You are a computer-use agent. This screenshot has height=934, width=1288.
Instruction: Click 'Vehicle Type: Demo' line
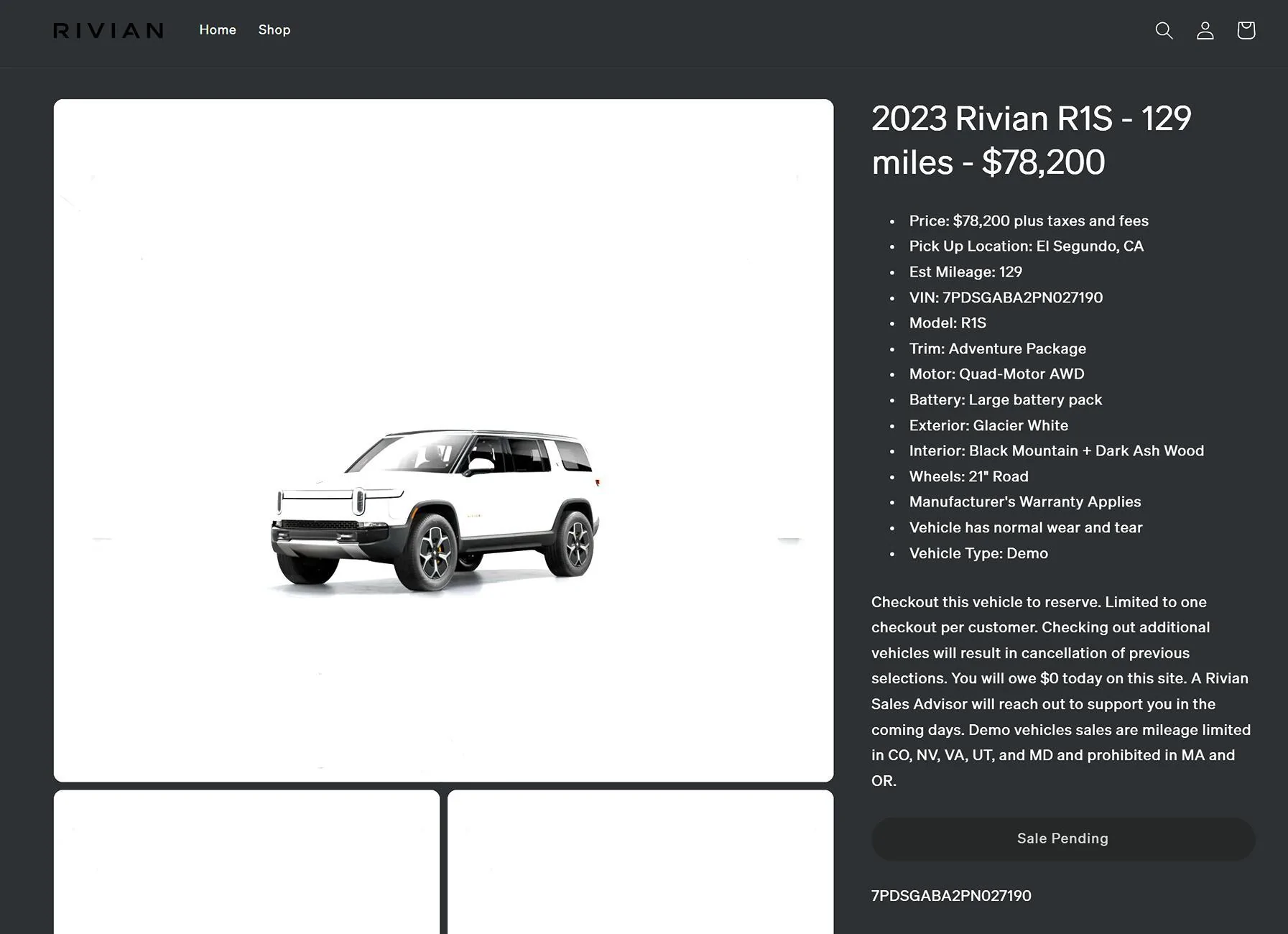coord(978,553)
